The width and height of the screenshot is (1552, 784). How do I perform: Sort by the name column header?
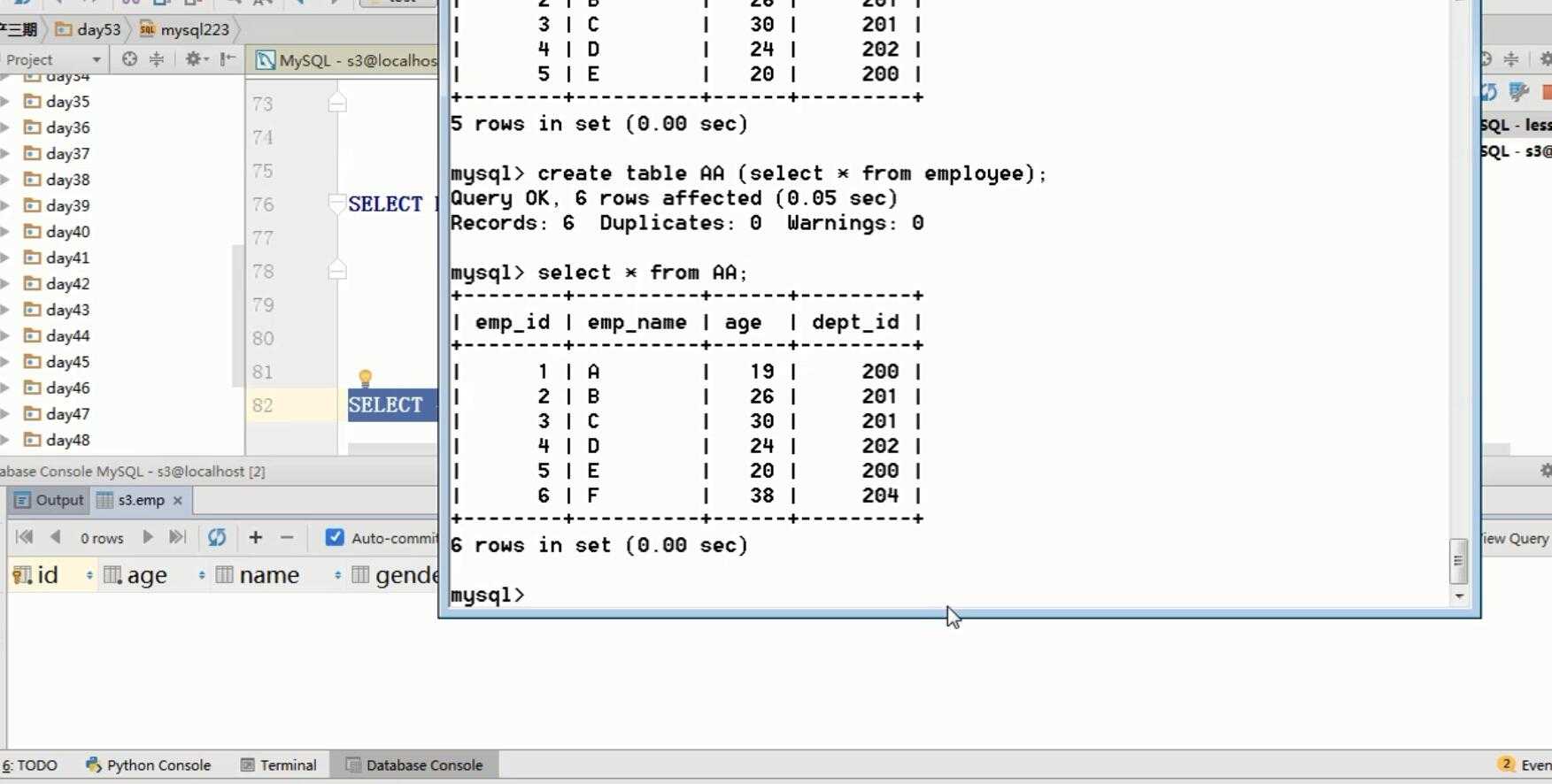tap(278, 575)
